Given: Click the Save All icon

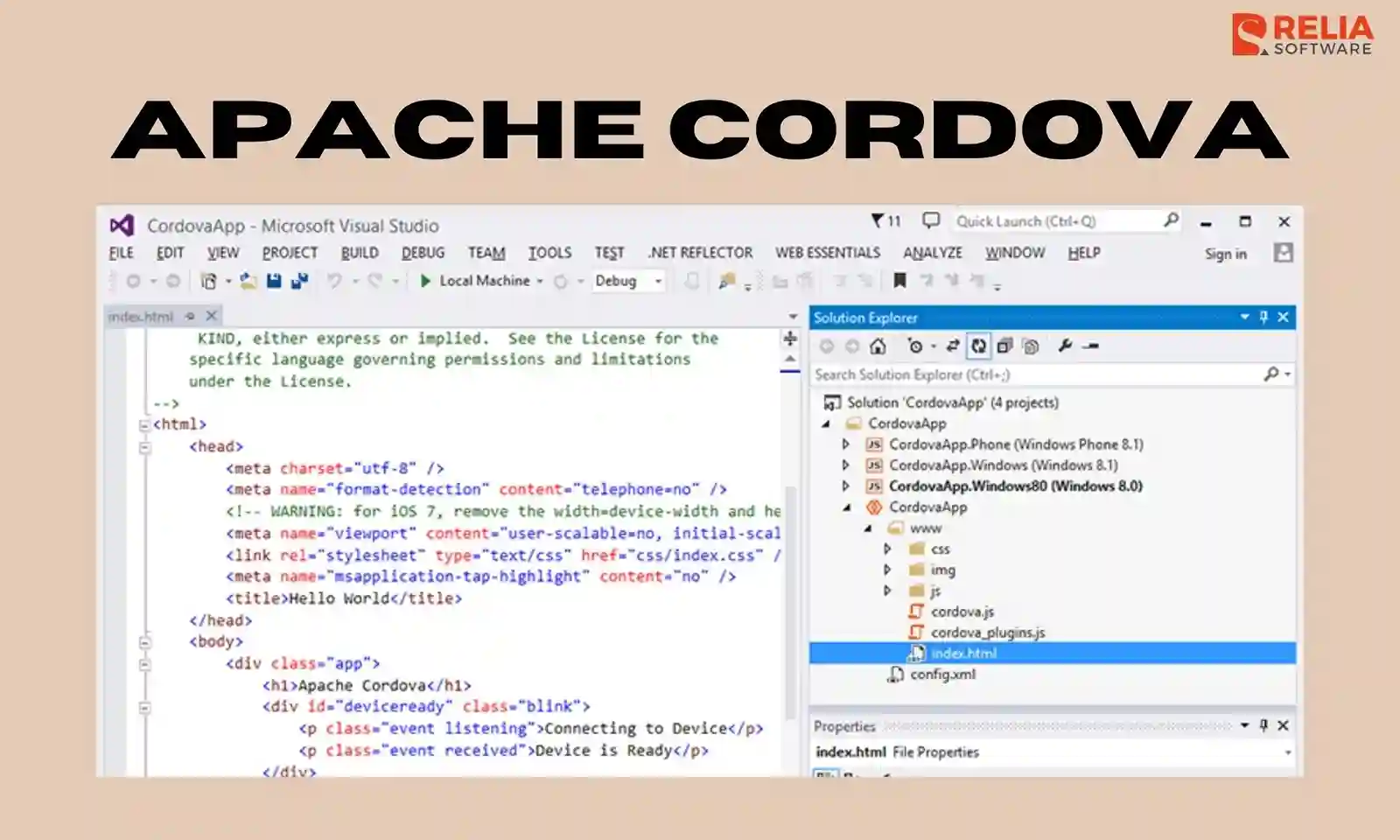Looking at the screenshot, I should pos(299,281).
